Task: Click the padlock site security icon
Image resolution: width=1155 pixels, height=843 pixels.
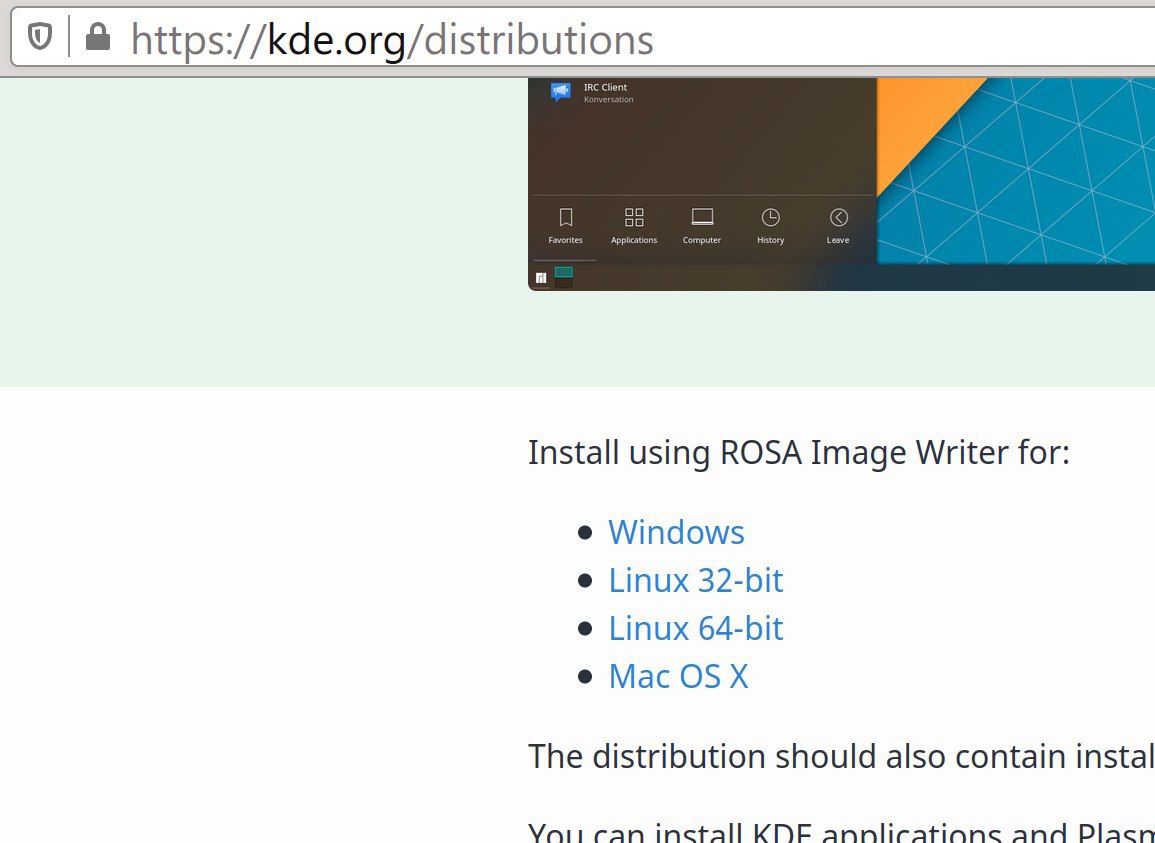Action: pos(98,37)
